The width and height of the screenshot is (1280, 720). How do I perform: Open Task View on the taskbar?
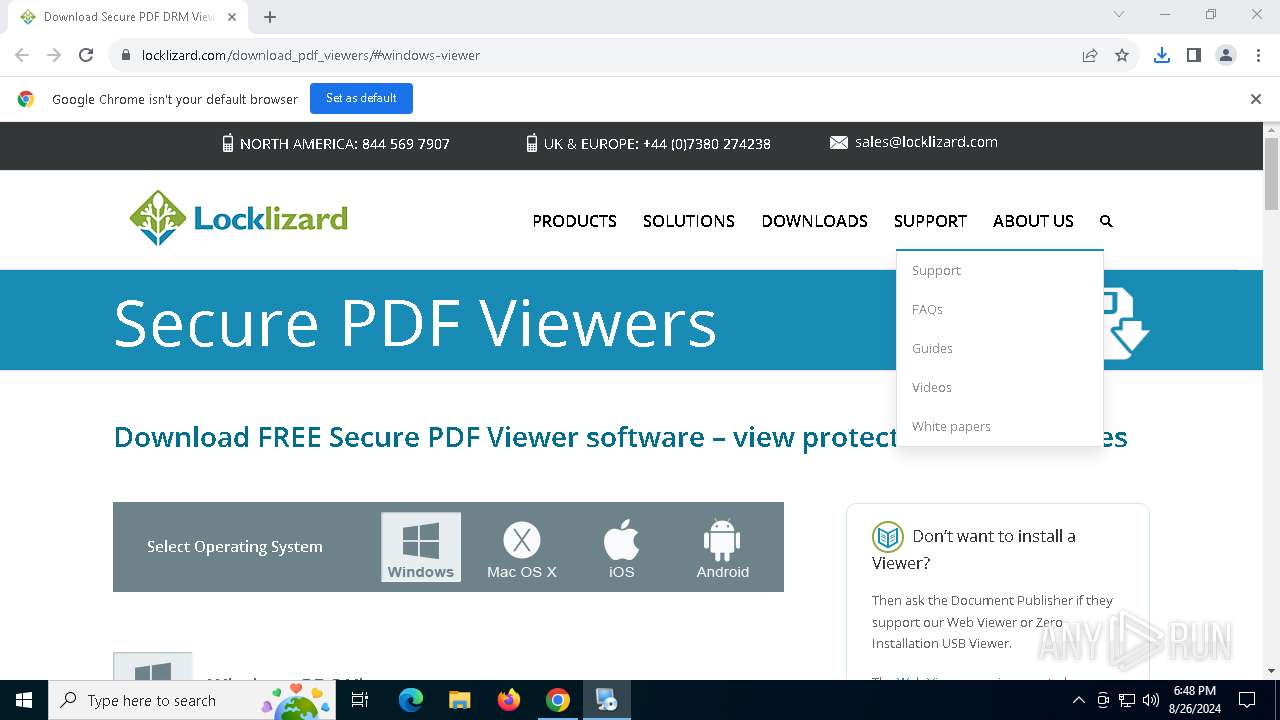[x=360, y=700]
